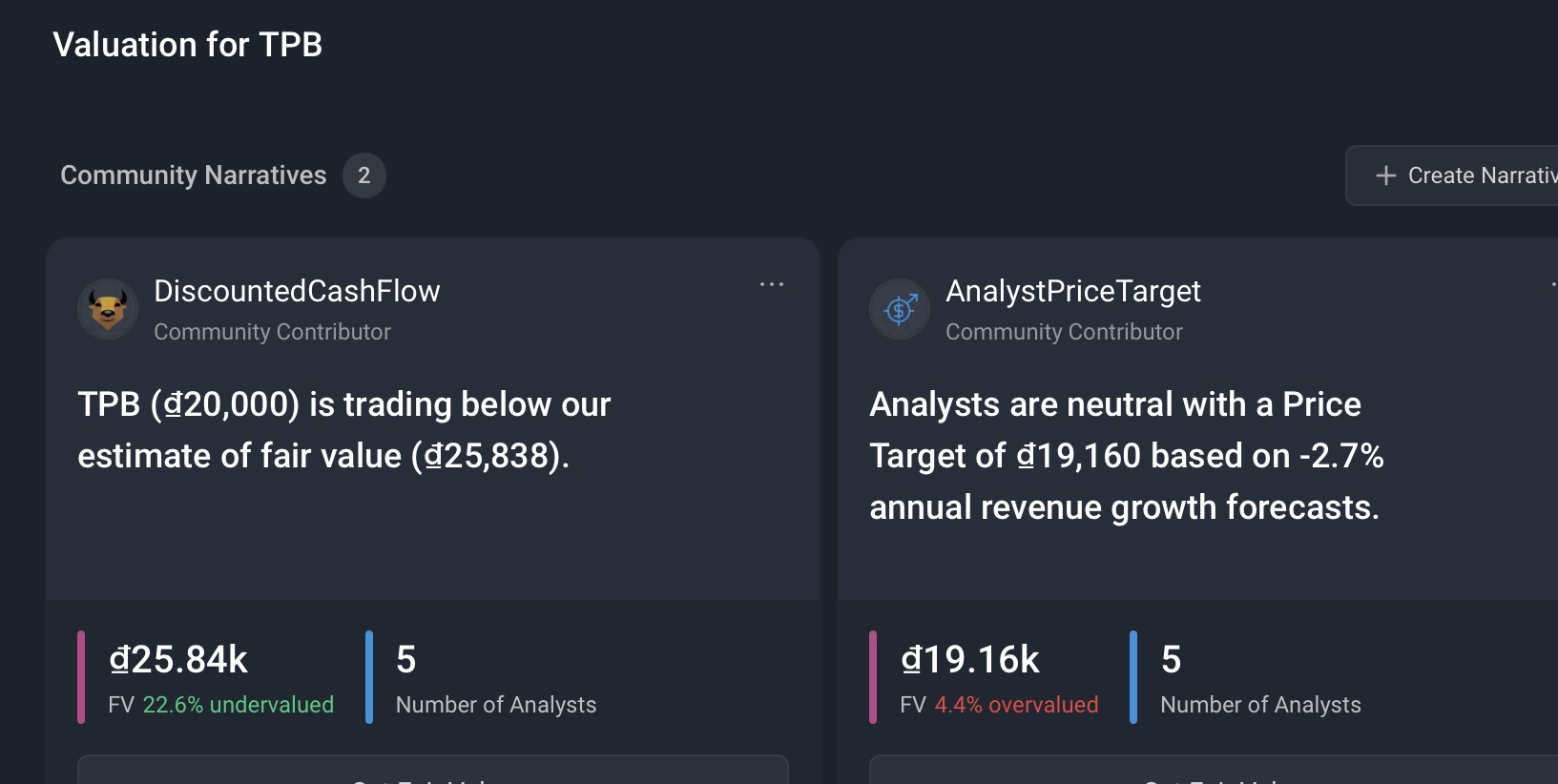Open the 'Analysts are neutral with a Price Target' narrative
Screen dimensions: 1558x784
pyautogui.click(x=1126, y=456)
